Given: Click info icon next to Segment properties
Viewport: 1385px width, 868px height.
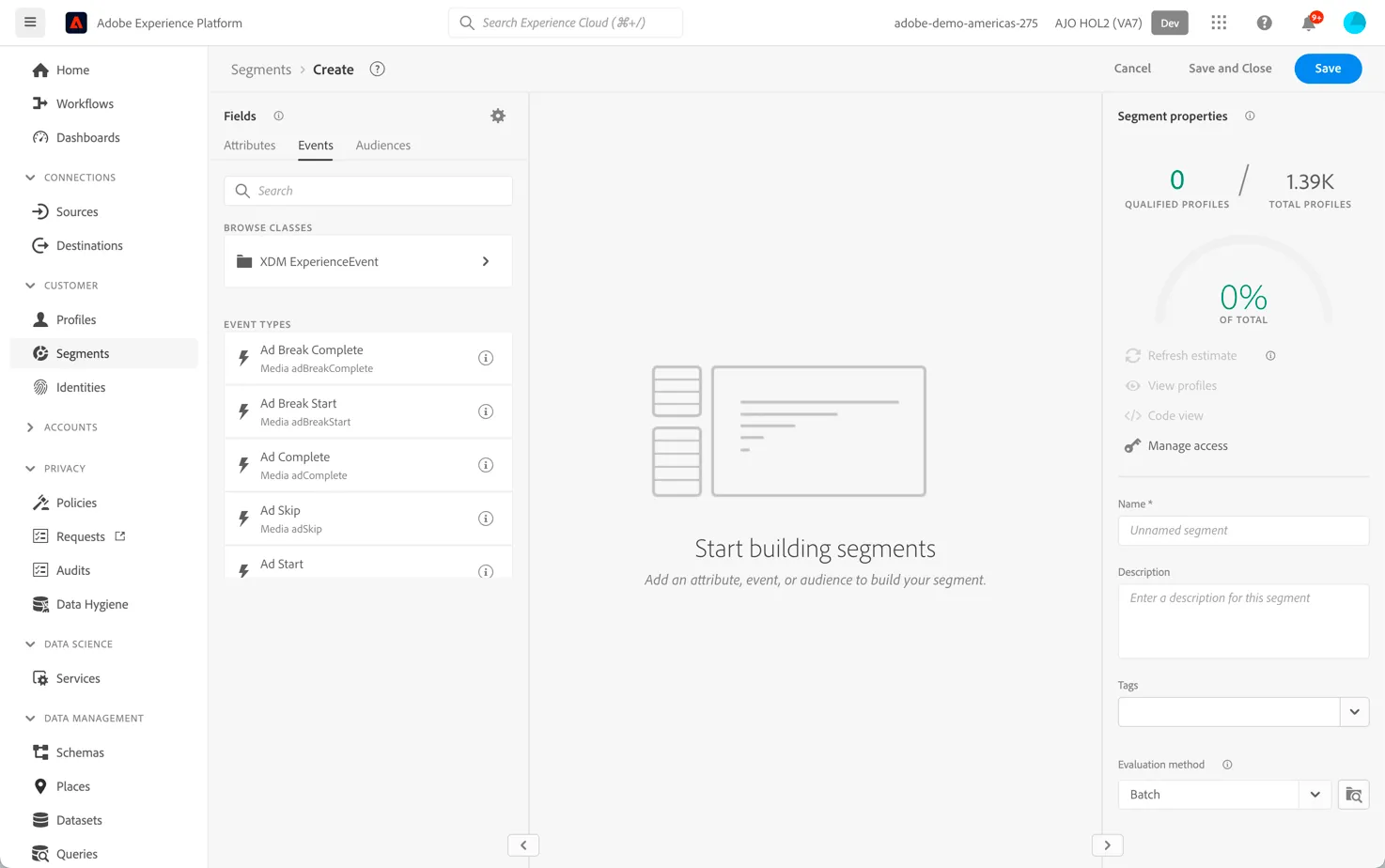Looking at the screenshot, I should pyautogui.click(x=1250, y=116).
